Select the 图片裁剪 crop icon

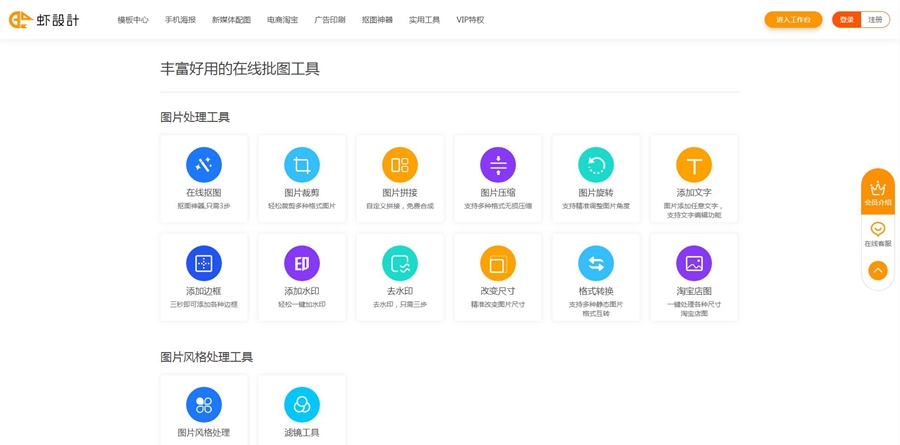click(302, 165)
